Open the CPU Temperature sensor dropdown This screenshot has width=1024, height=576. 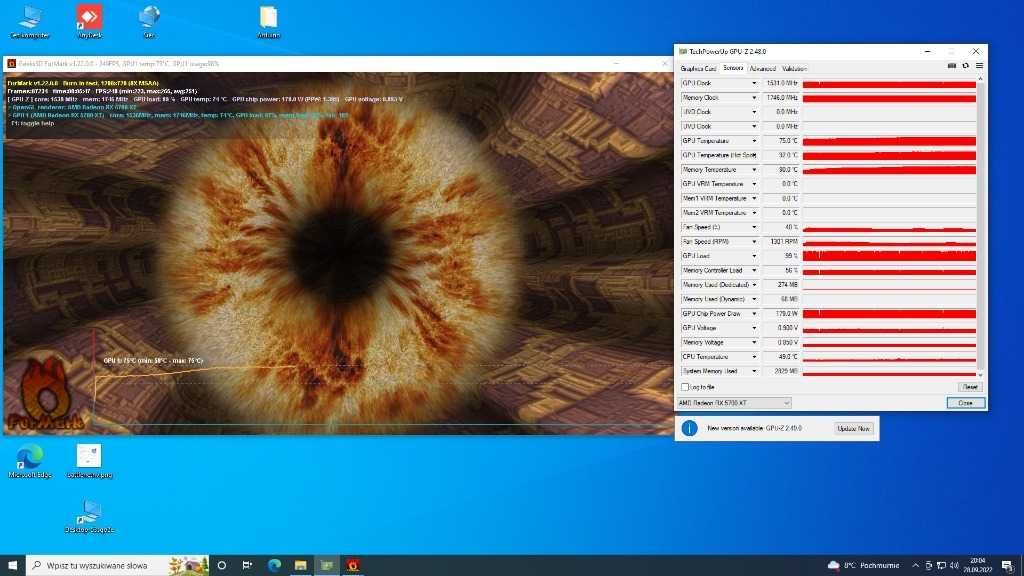click(x=754, y=357)
